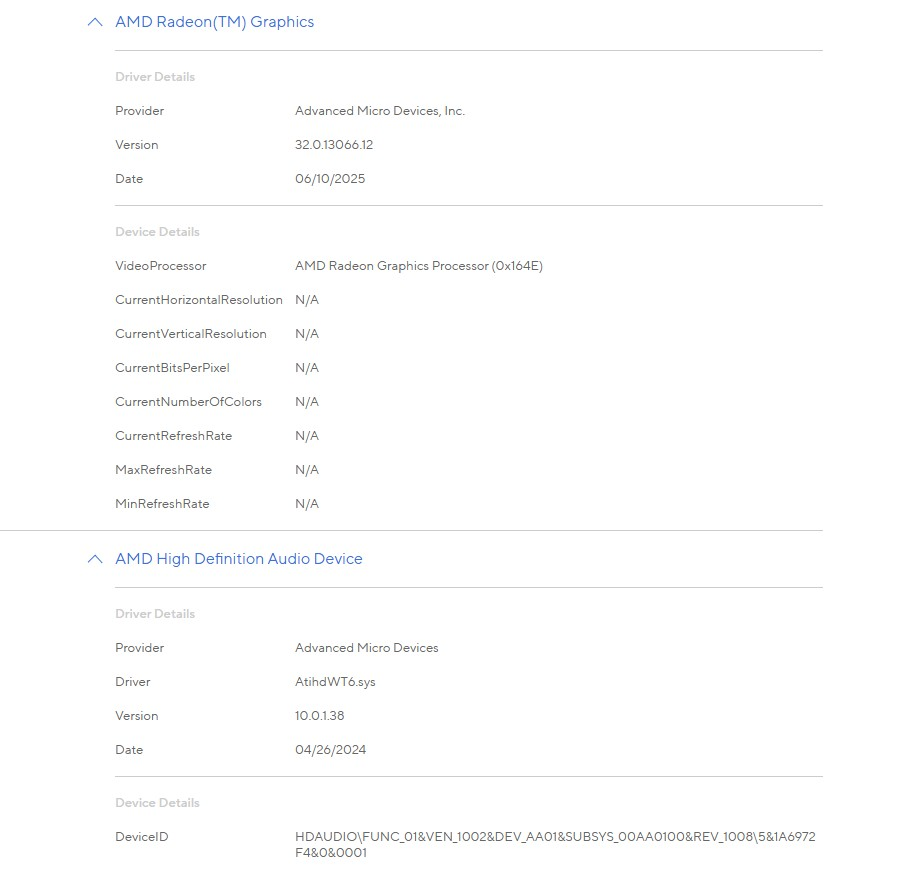The height and width of the screenshot is (891, 903).
Task: Select N/A value next to MinRefreshRate
Action: coord(306,503)
